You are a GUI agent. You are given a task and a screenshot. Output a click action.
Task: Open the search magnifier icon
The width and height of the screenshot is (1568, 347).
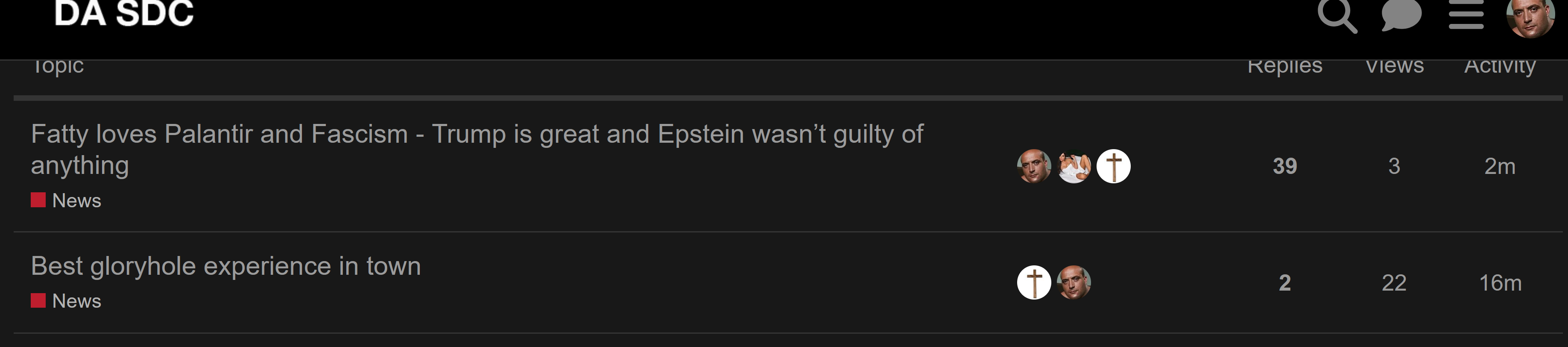tap(1337, 15)
